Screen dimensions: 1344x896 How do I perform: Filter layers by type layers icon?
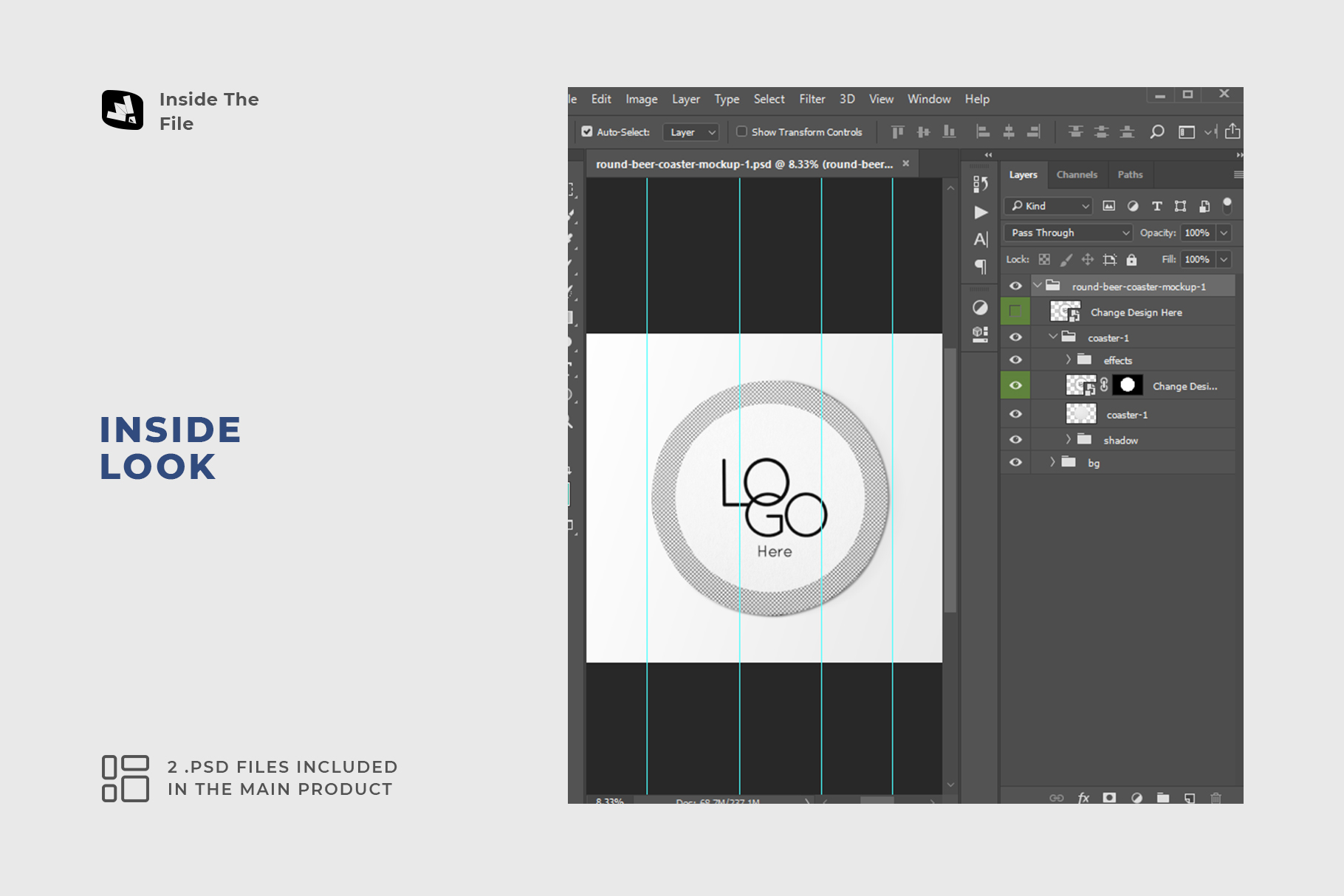click(x=1157, y=207)
